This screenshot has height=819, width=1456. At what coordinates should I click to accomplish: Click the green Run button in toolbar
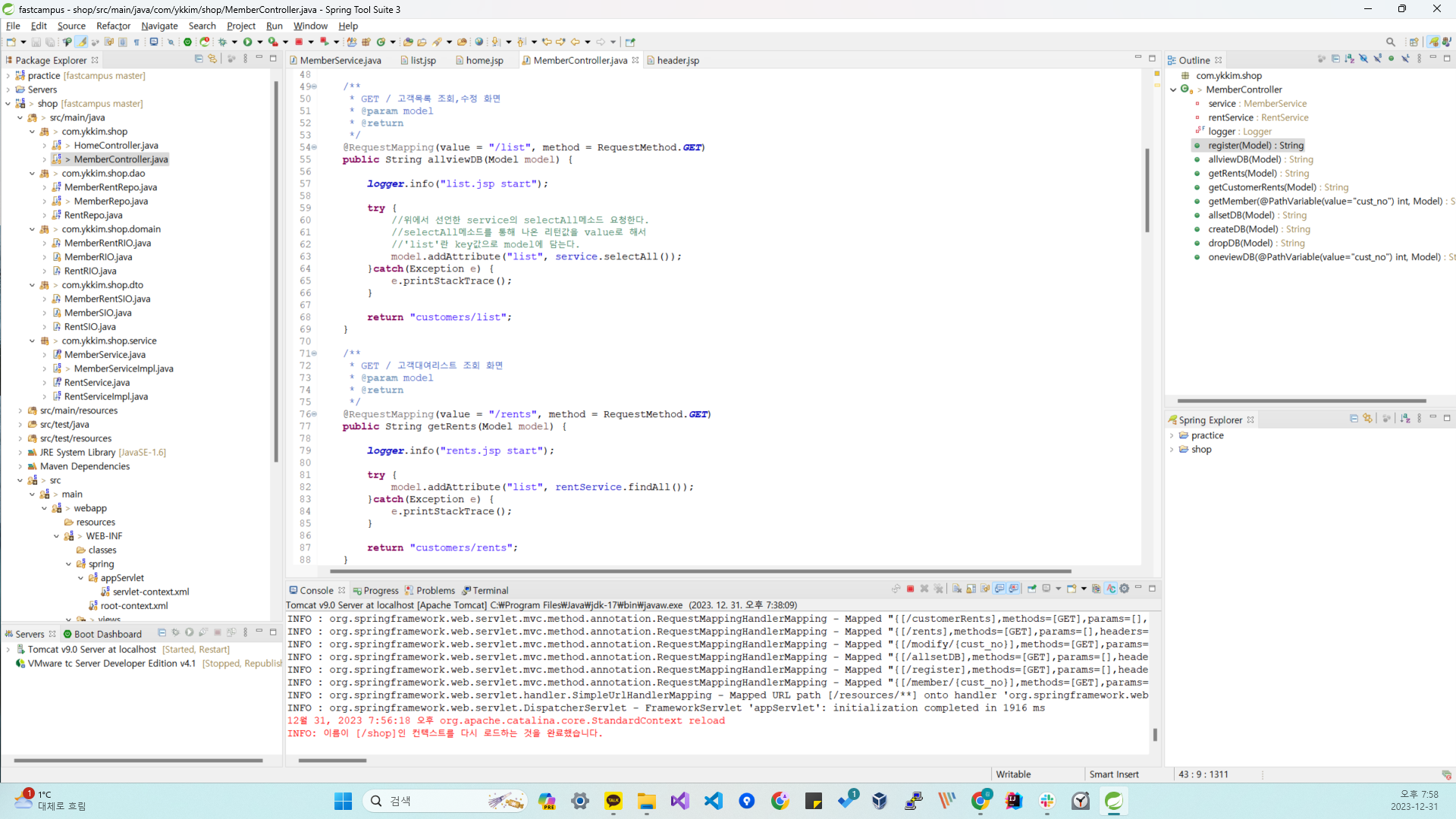(x=248, y=42)
